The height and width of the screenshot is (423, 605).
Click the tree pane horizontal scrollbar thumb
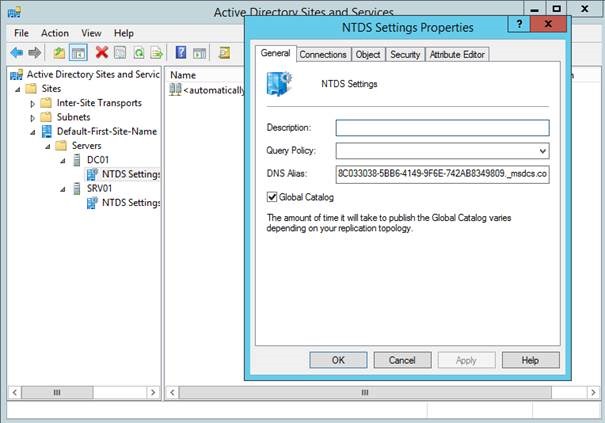pos(57,393)
